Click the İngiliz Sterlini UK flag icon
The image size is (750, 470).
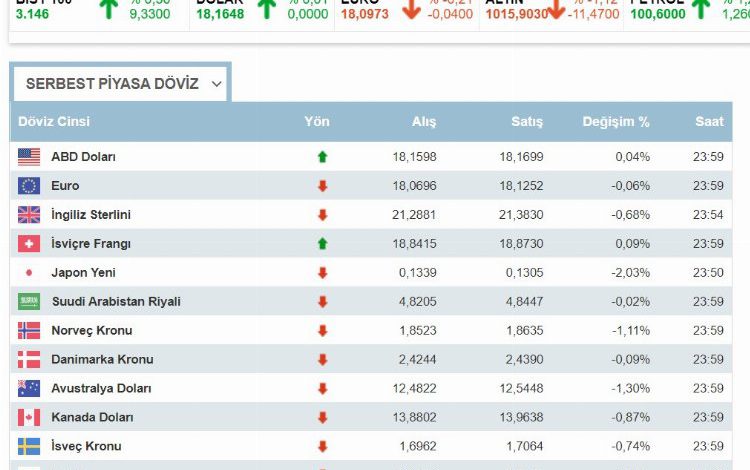pos(29,215)
